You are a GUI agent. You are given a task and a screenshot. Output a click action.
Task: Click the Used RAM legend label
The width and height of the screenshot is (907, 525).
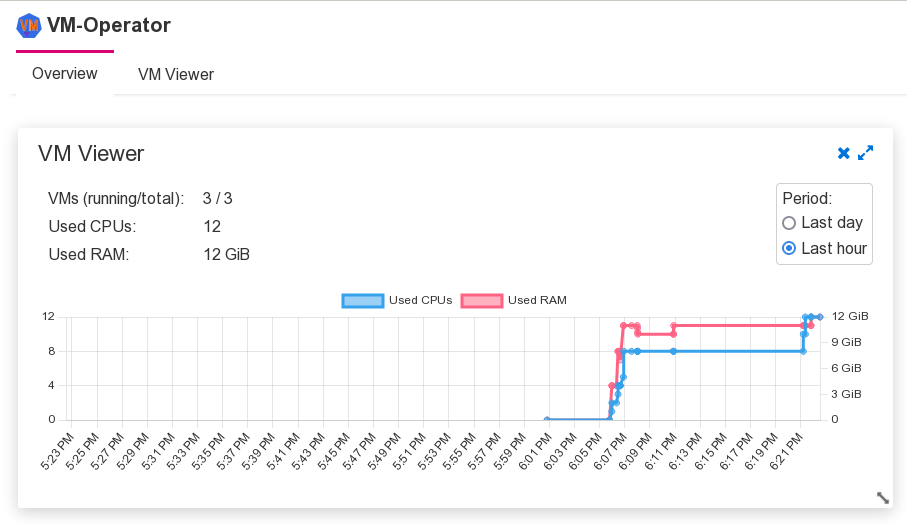538,300
